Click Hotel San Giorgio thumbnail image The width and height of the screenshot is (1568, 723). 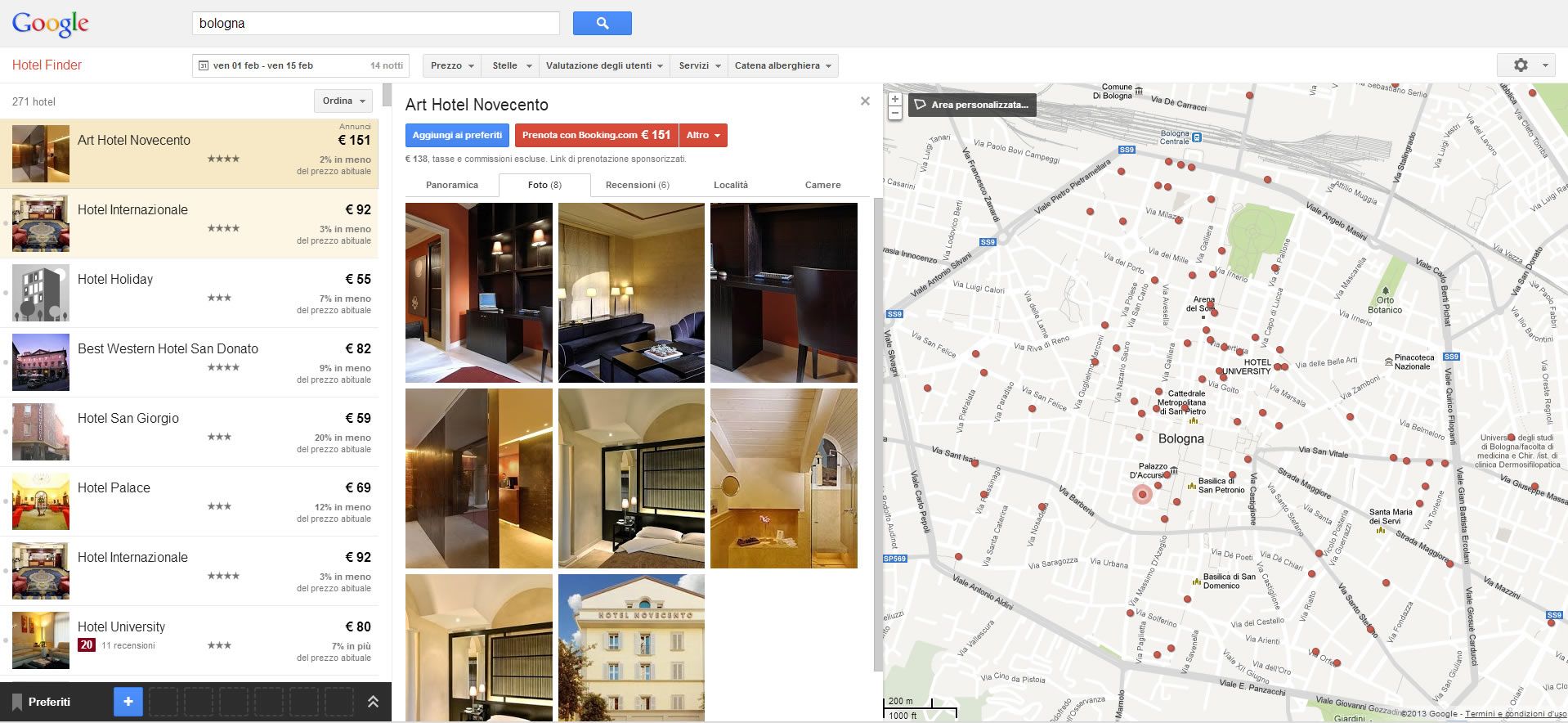(41, 432)
